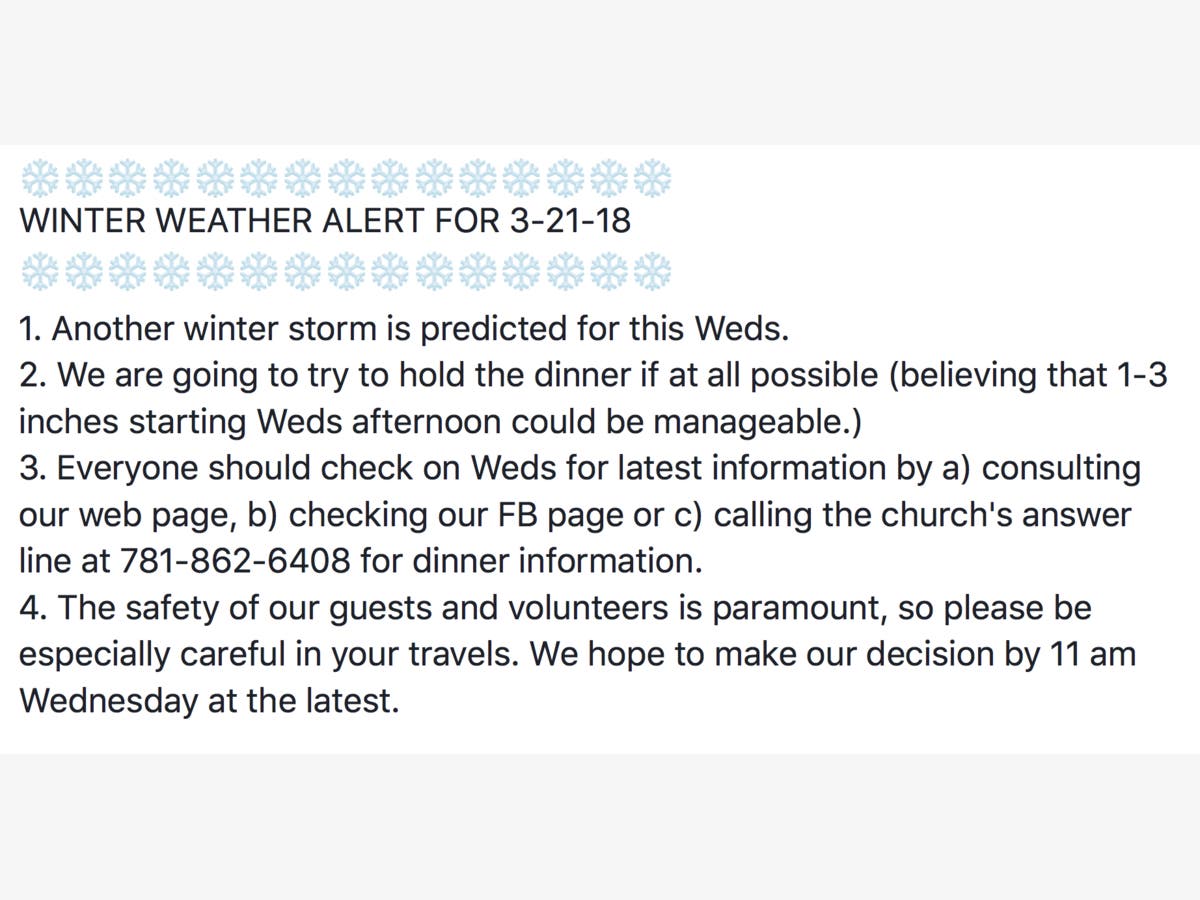Click the phone number 781-862-6408
The image size is (1200, 900).
(235, 560)
